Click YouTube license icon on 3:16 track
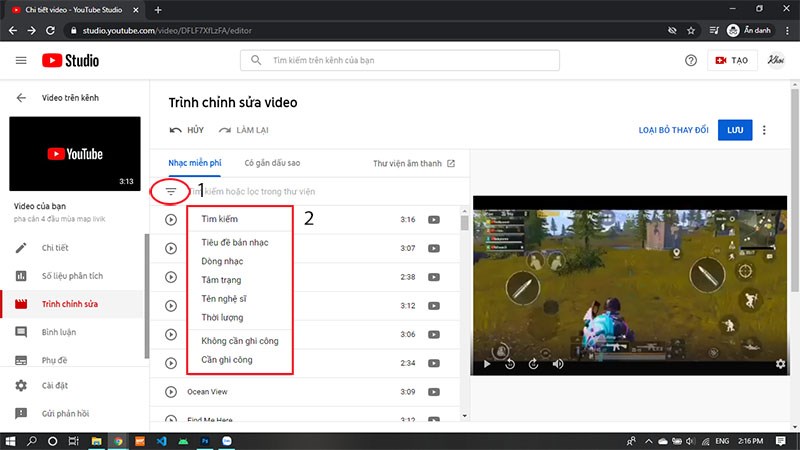 point(434,219)
